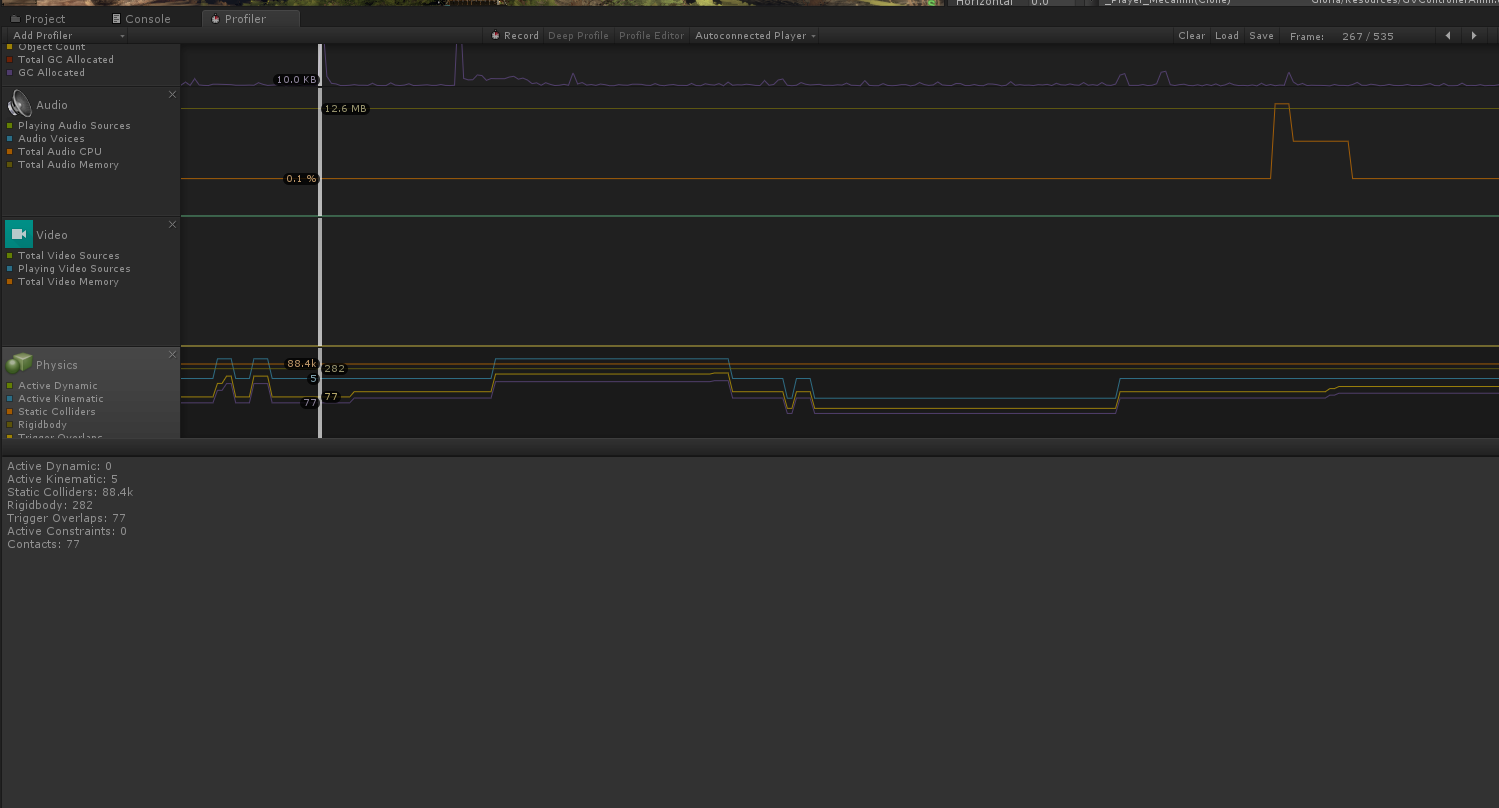Toggle Object Count series swatch
The image size is (1499, 808).
[x=10, y=47]
